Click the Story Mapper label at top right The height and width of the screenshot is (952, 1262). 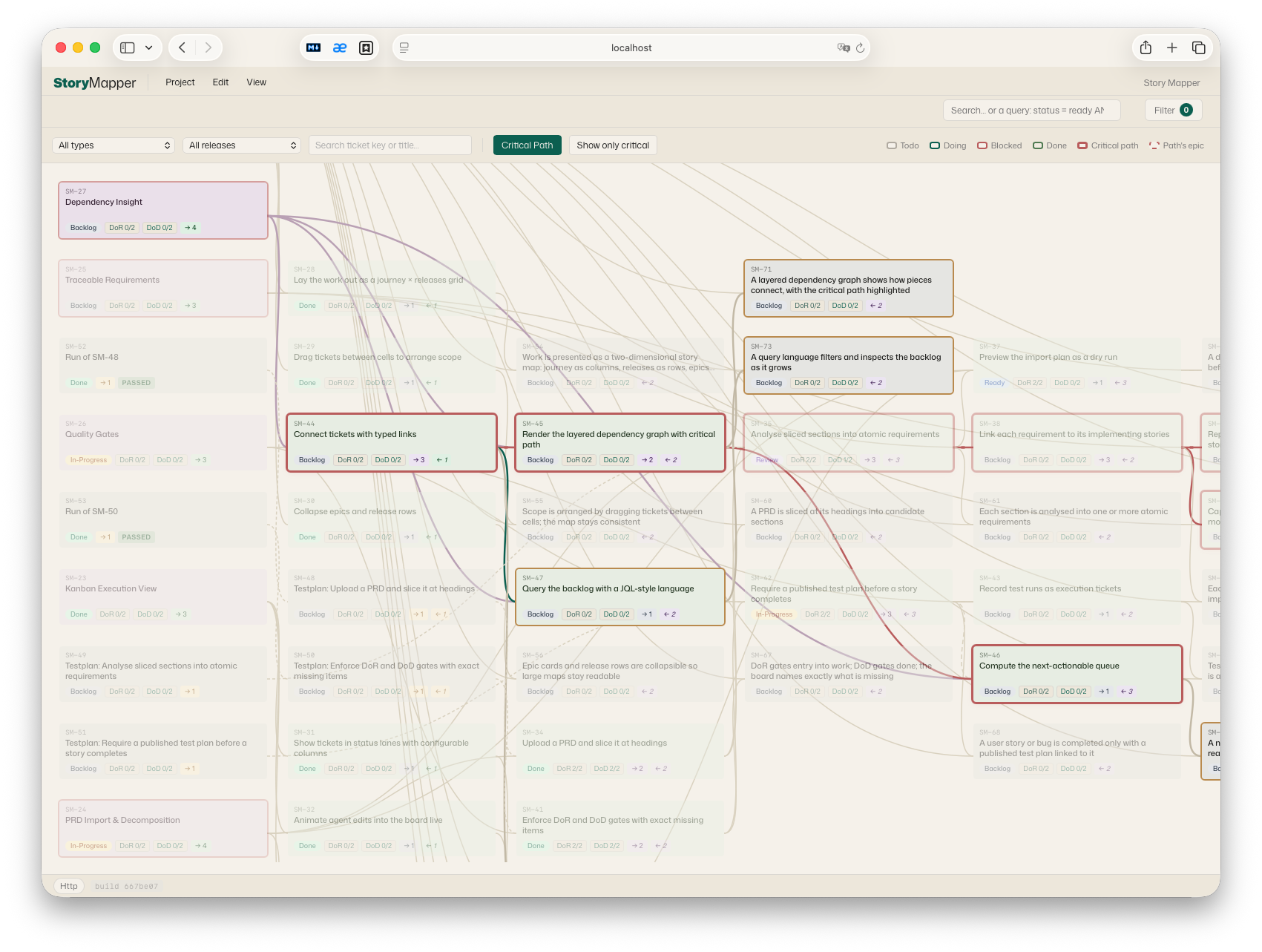tap(1171, 83)
